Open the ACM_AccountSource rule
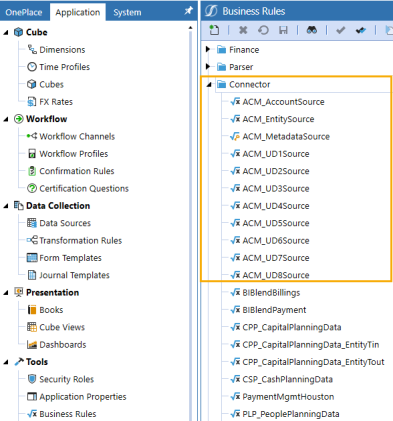Viewport: 393px width, 421px height. (283, 102)
